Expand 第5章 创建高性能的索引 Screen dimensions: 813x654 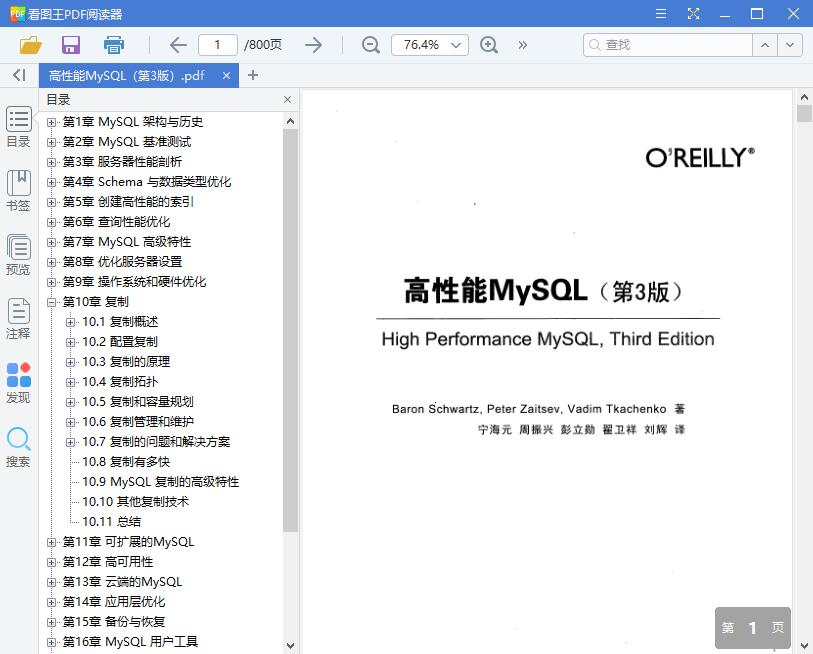[x=51, y=202]
